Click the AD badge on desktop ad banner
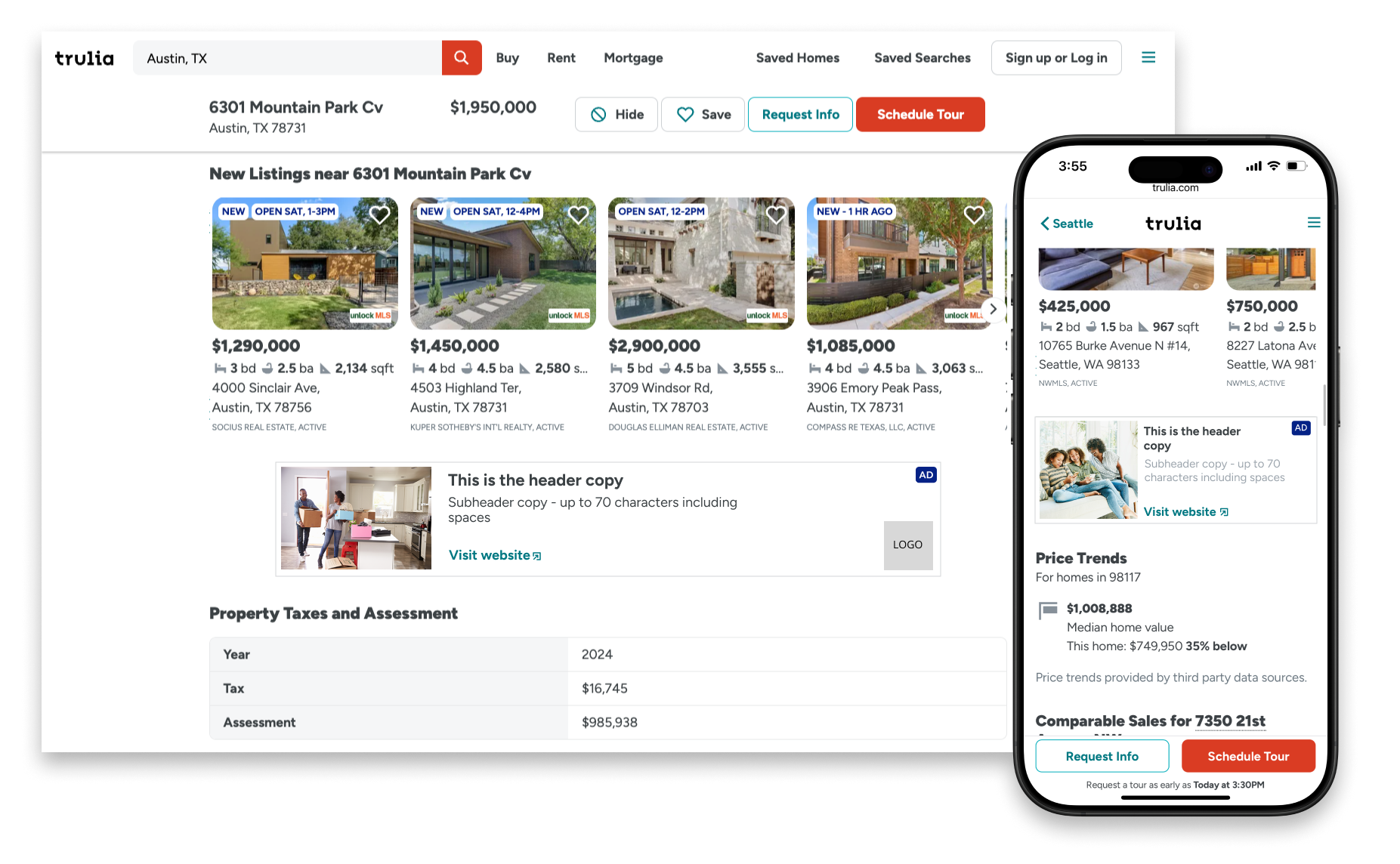This screenshot has width=1400, height=864. coord(926,475)
